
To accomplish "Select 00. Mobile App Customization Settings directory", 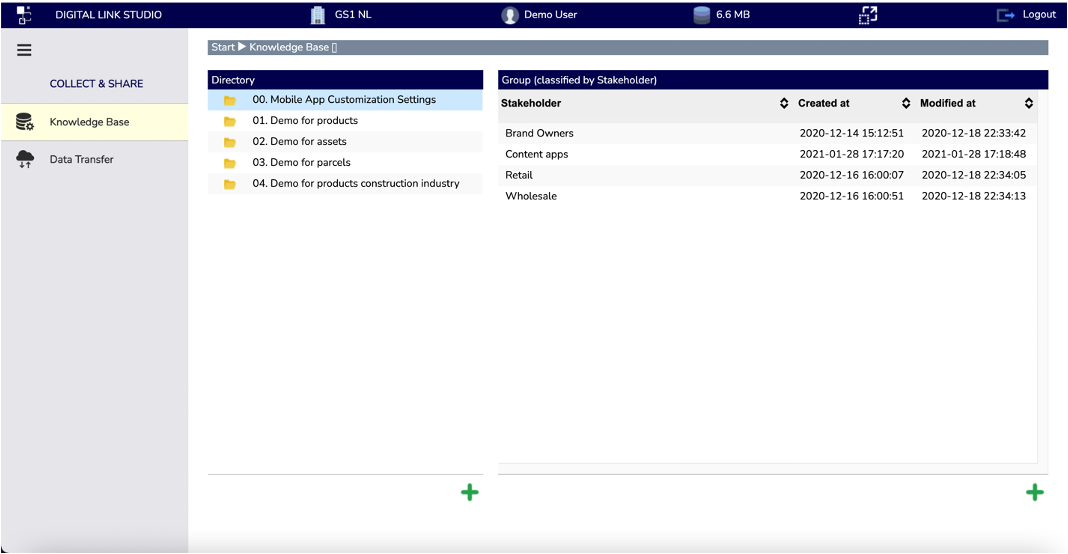I will pos(345,99).
